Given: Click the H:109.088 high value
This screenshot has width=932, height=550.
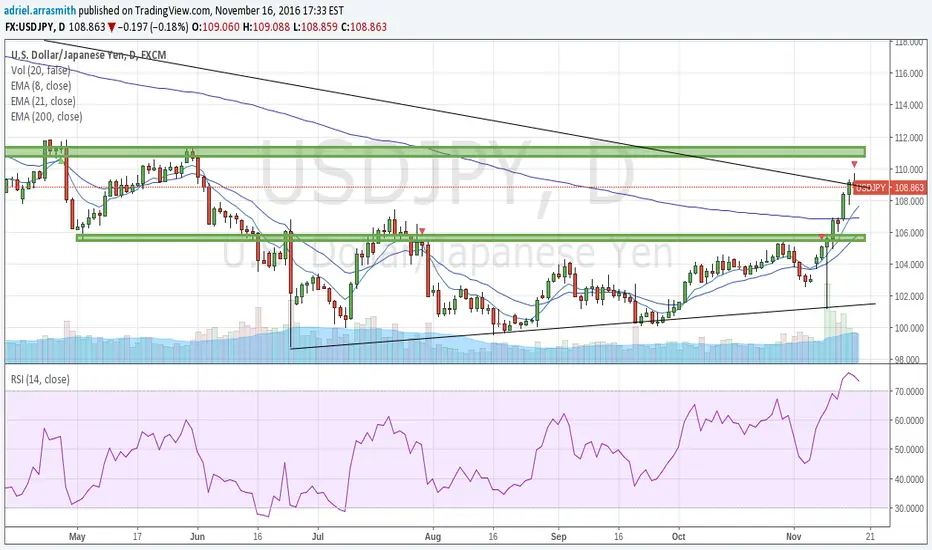Looking at the screenshot, I should click(x=267, y=27).
